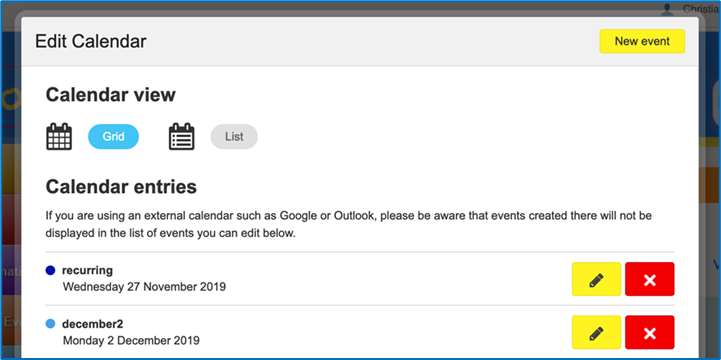This screenshot has height=360, width=721.
Task: Click the light blue dot beside december2
Action: click(51, 324)
